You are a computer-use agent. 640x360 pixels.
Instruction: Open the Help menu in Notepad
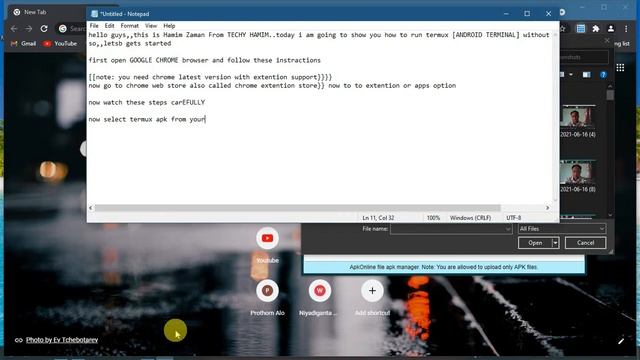169,26
